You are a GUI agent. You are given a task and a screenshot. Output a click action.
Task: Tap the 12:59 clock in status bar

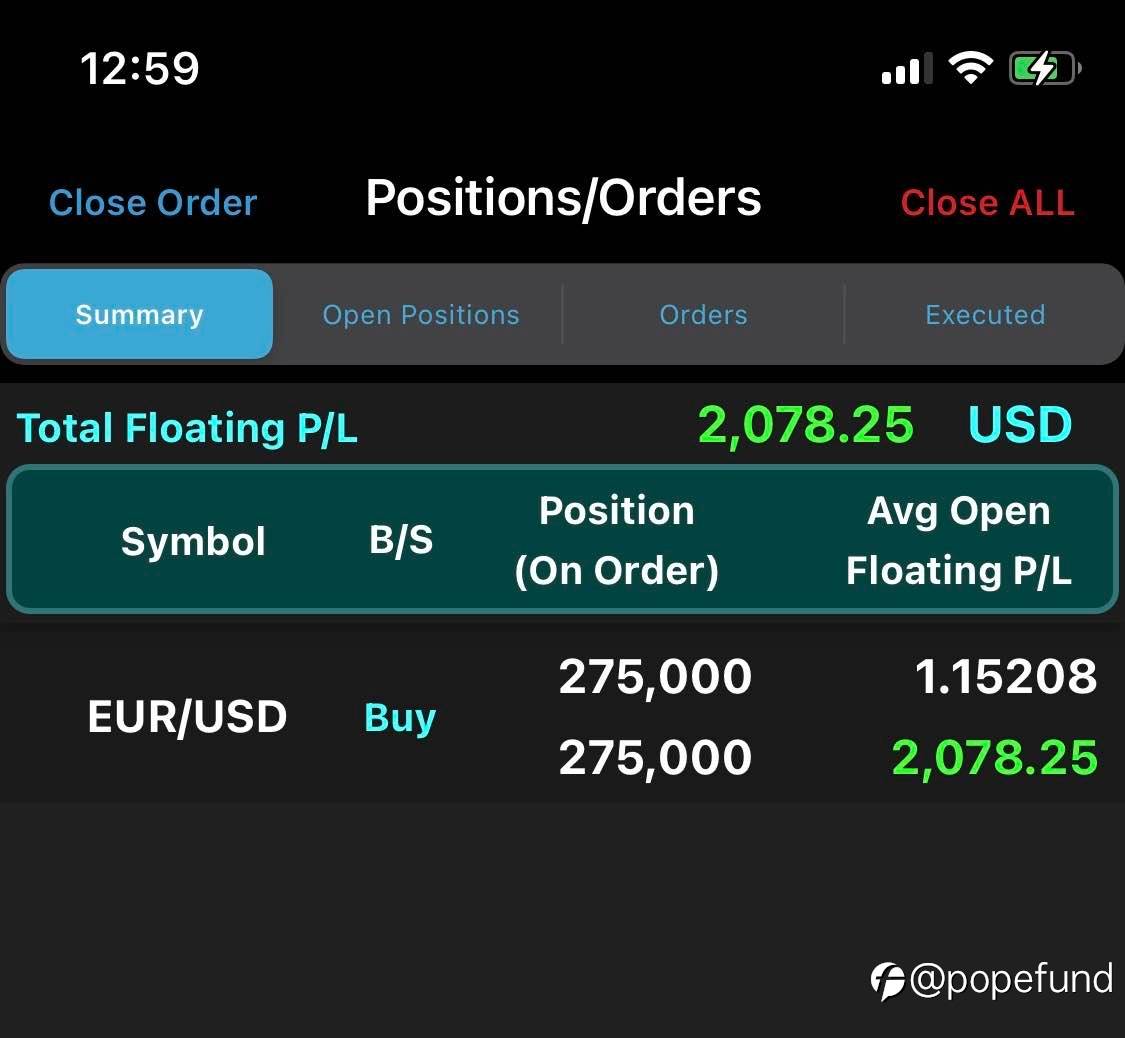140,69
